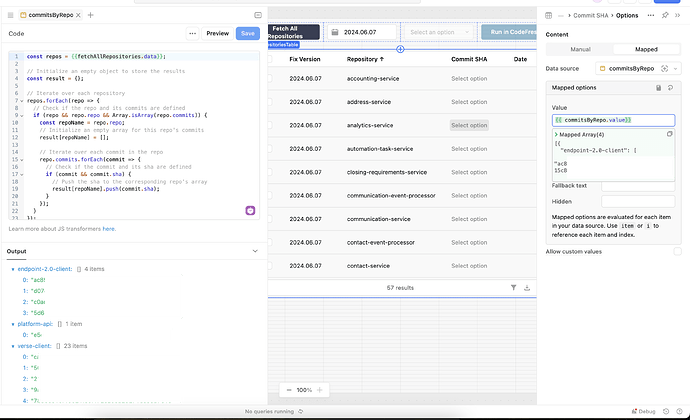This screenshot has width=690, height=420.
Task: Open the JS transformers 'here' link
Action: coord(108,229)
